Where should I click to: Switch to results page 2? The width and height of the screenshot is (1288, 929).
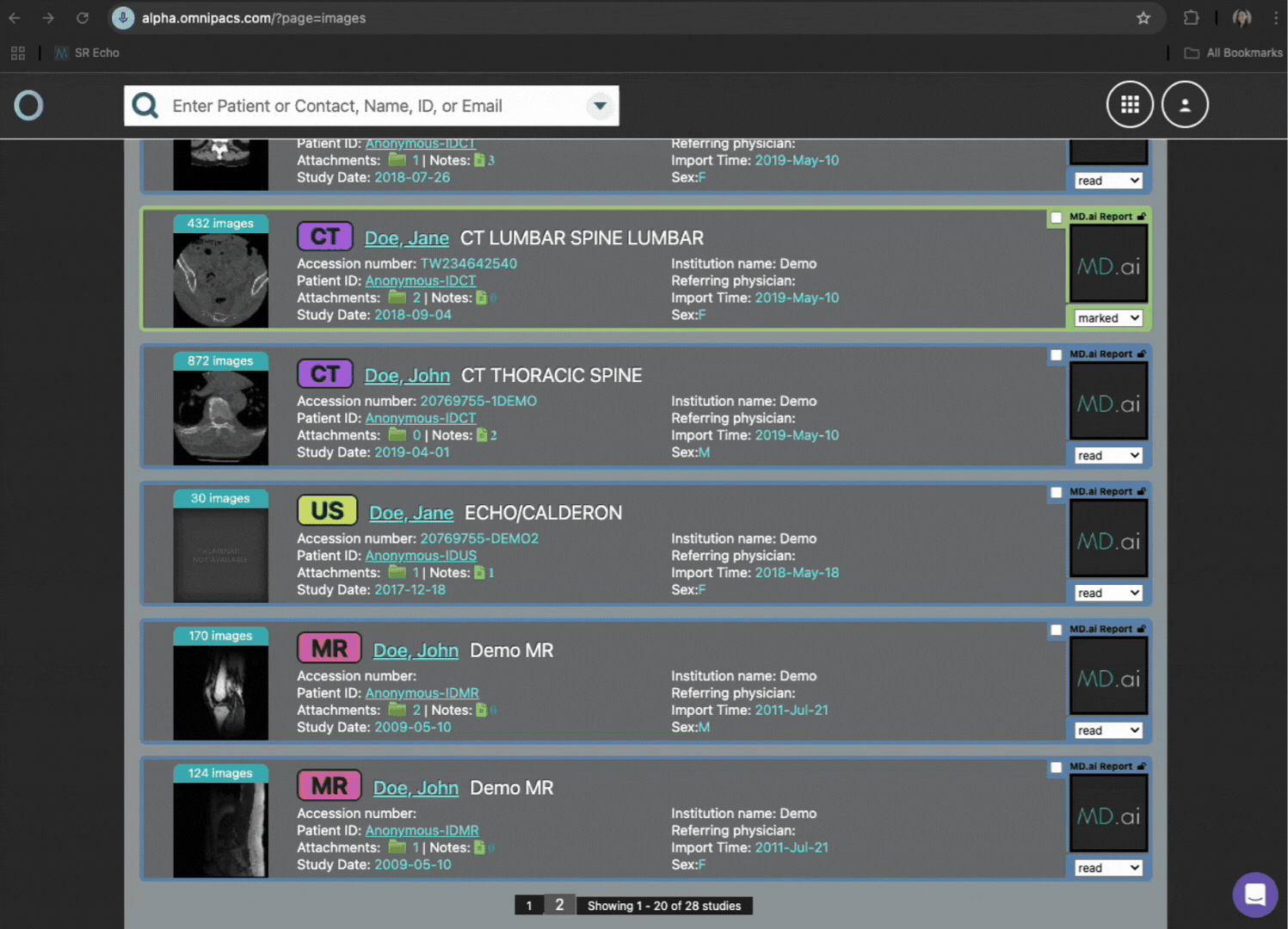click(x=559, y=904)
